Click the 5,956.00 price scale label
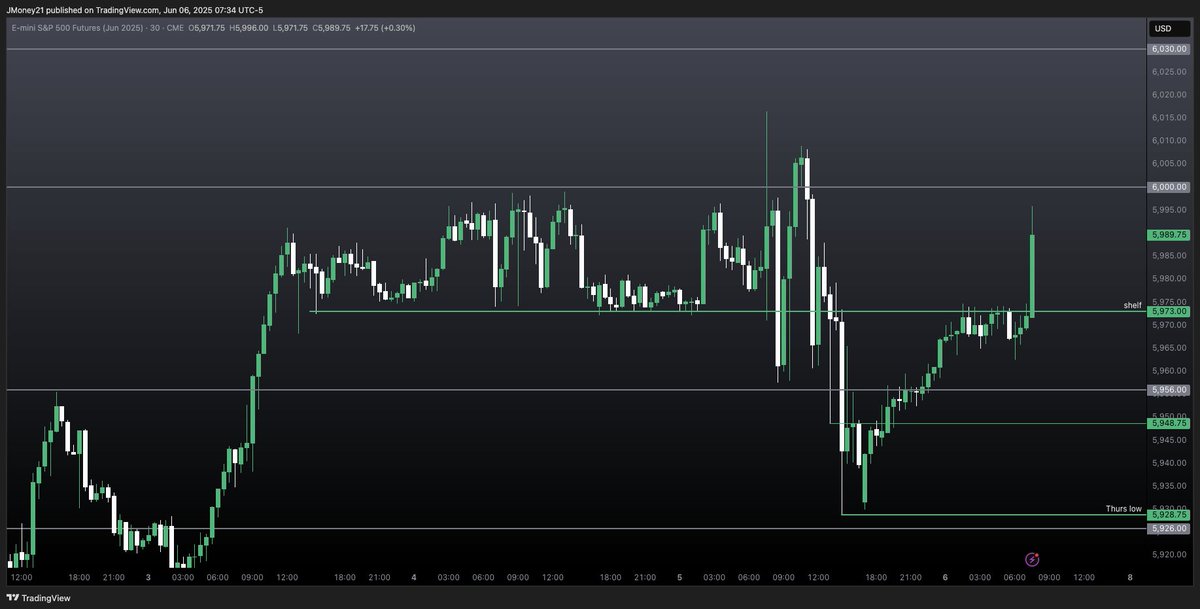Viewport: 1200px width, 609px height. click(1167, 389)
